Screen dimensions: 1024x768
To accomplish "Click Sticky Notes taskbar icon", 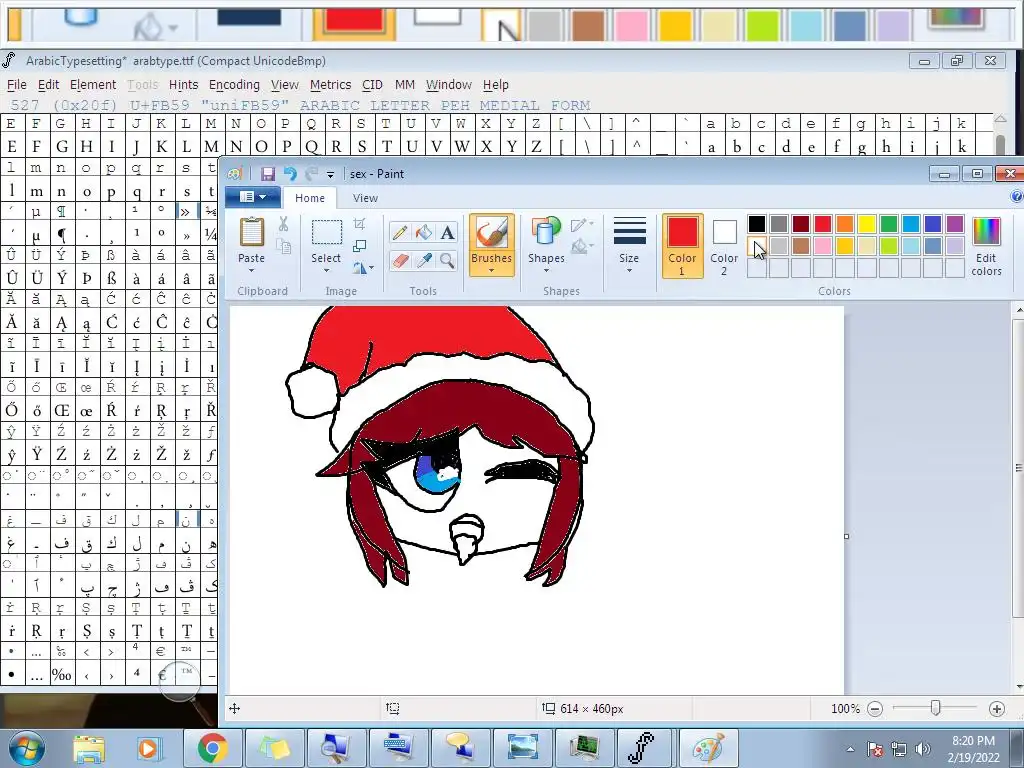I will tap(274, 748).
